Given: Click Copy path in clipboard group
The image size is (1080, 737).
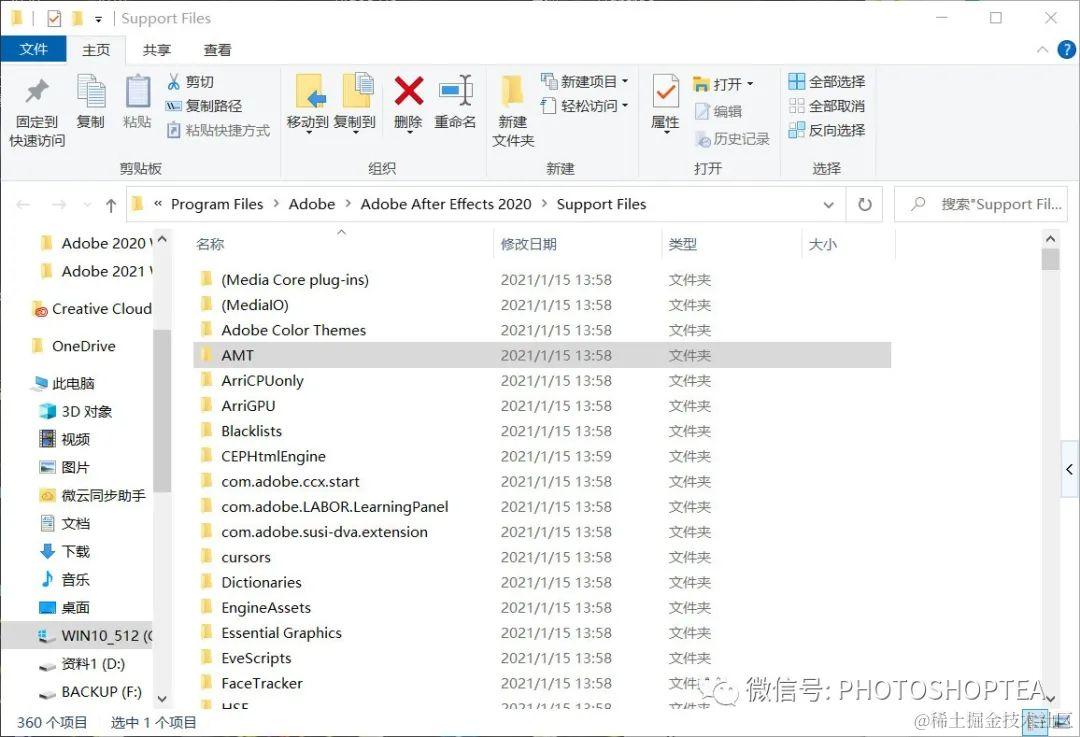Looking at the screenshot, I should [204, 106].
